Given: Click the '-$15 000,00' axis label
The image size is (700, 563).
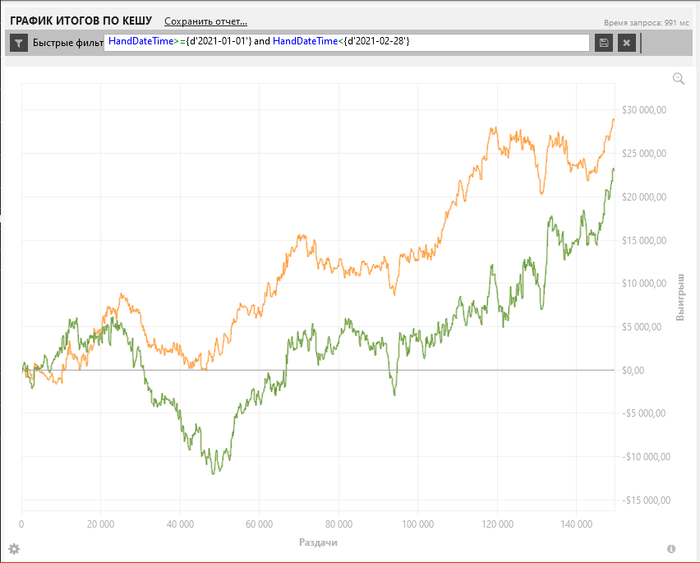Looking at the screenshot, I should tap(646, 500).
